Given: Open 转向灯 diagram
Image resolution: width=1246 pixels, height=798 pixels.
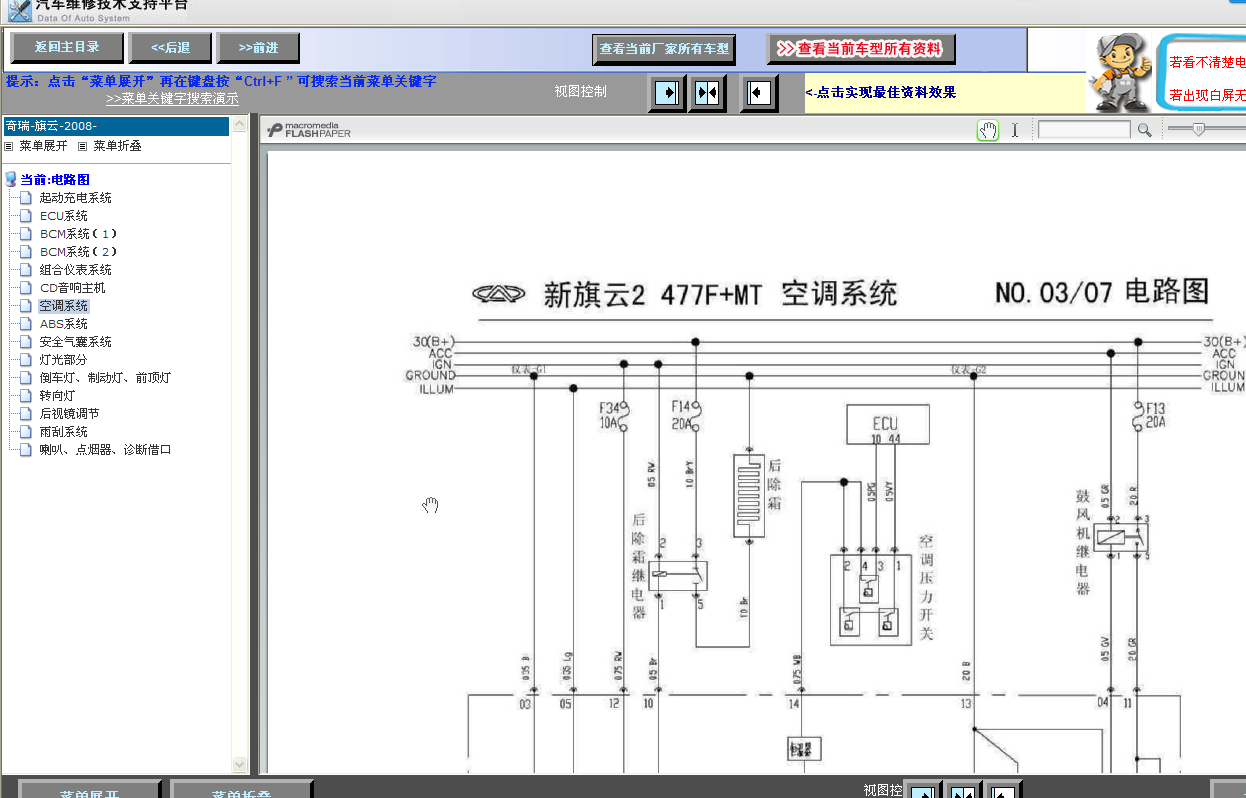Looking at the screenshot, I should click(57, 396).
